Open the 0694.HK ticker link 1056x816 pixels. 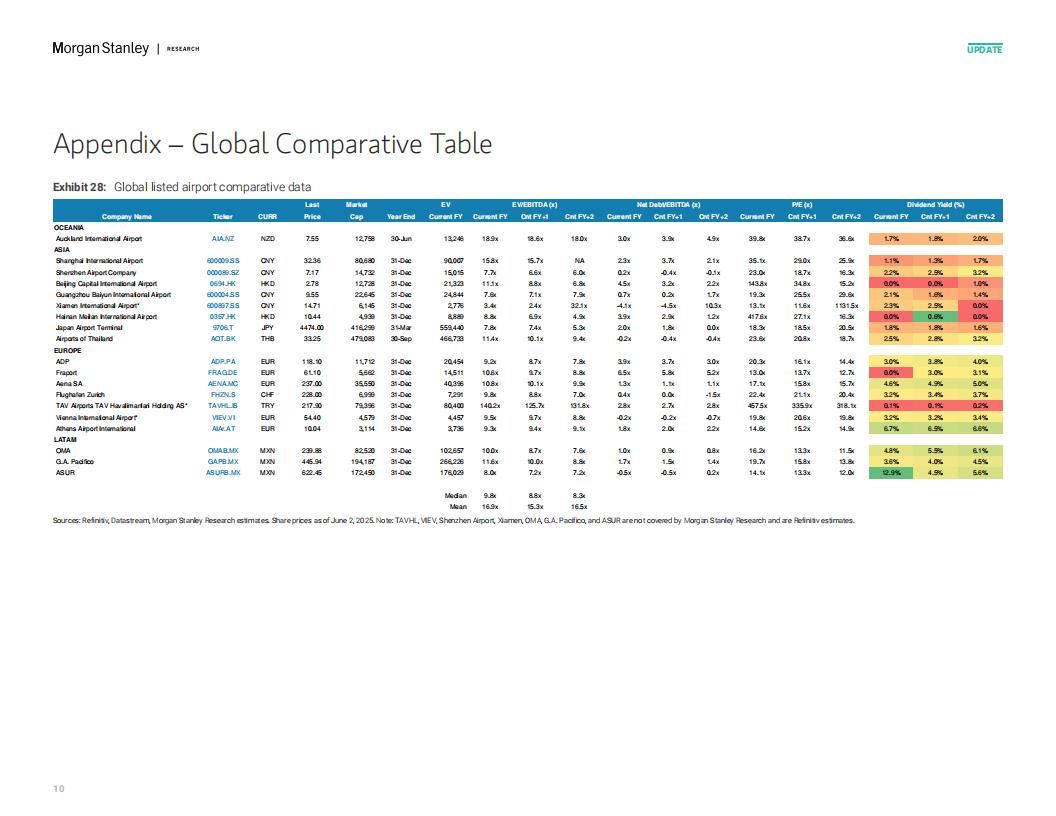(x=223, y=283)
